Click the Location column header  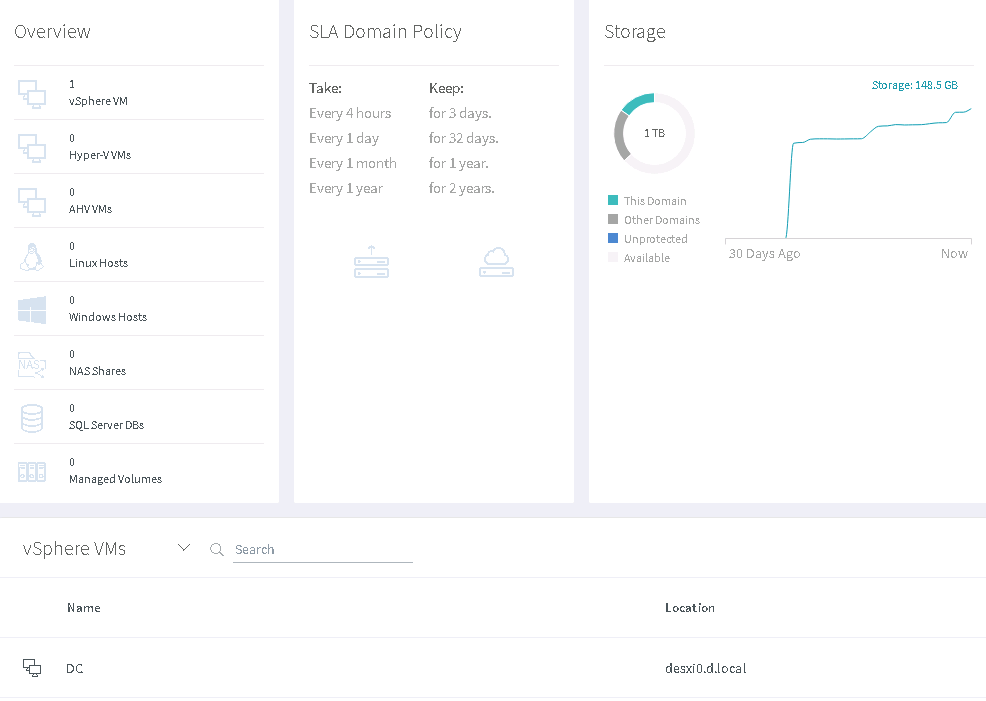pos(690,608)
